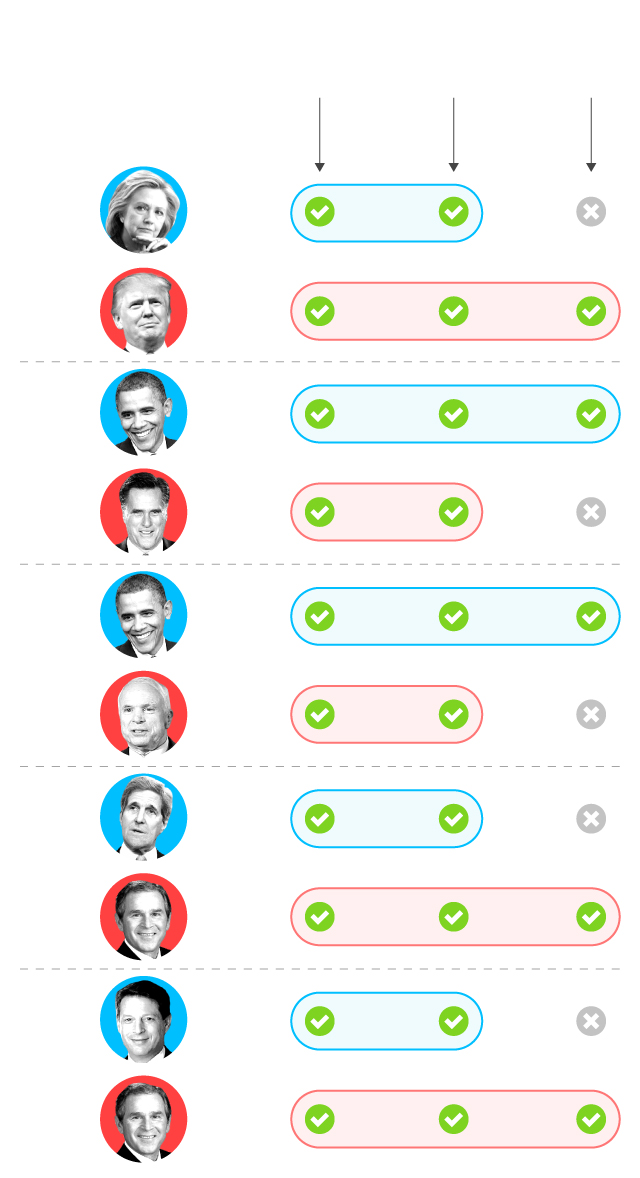Screen dimensions: 640x1178
Task: Click the gray X in the seventh row
Action: (591, 819)
